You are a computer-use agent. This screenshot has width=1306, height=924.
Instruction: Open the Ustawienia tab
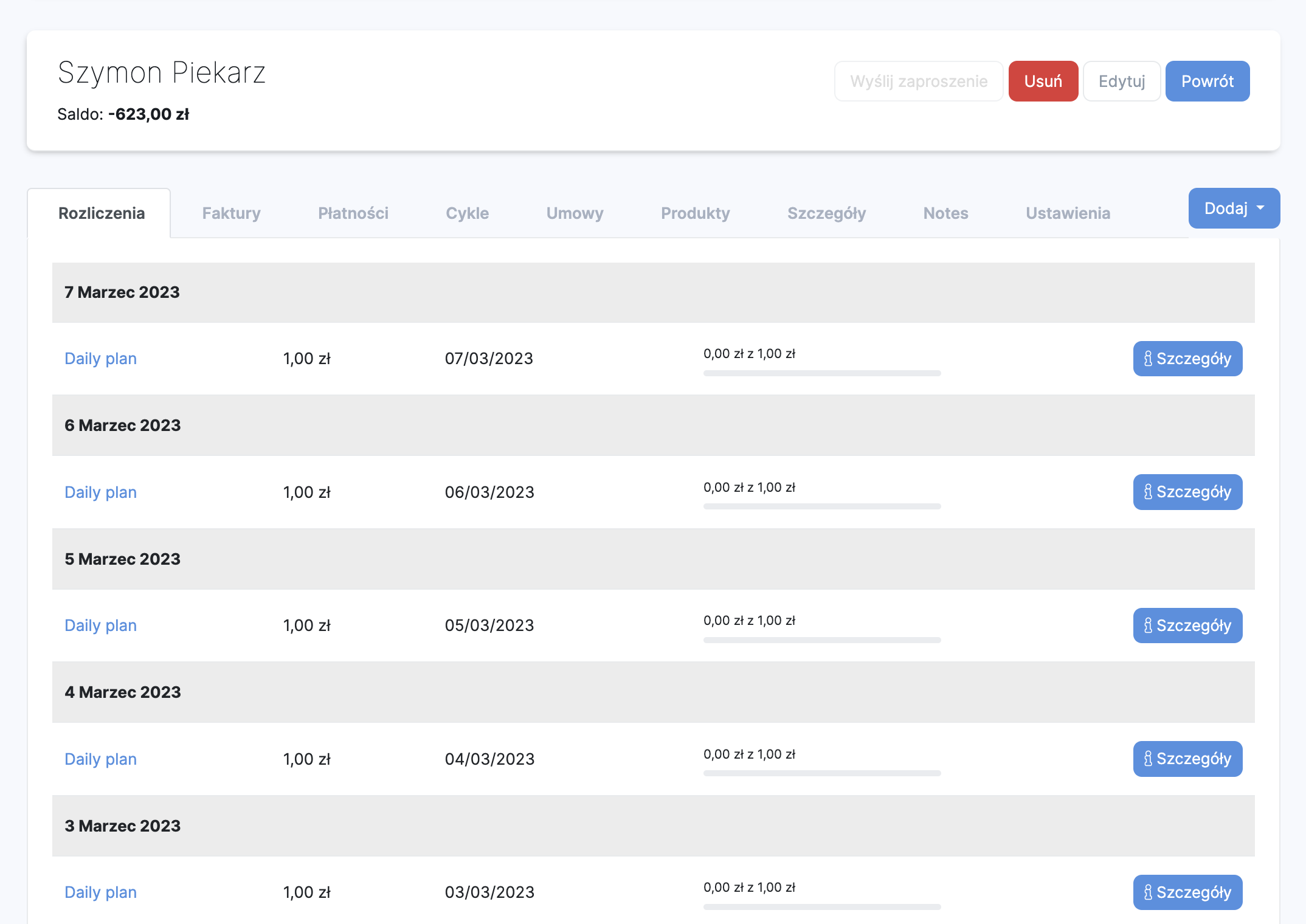click(x=1068, y=213)
